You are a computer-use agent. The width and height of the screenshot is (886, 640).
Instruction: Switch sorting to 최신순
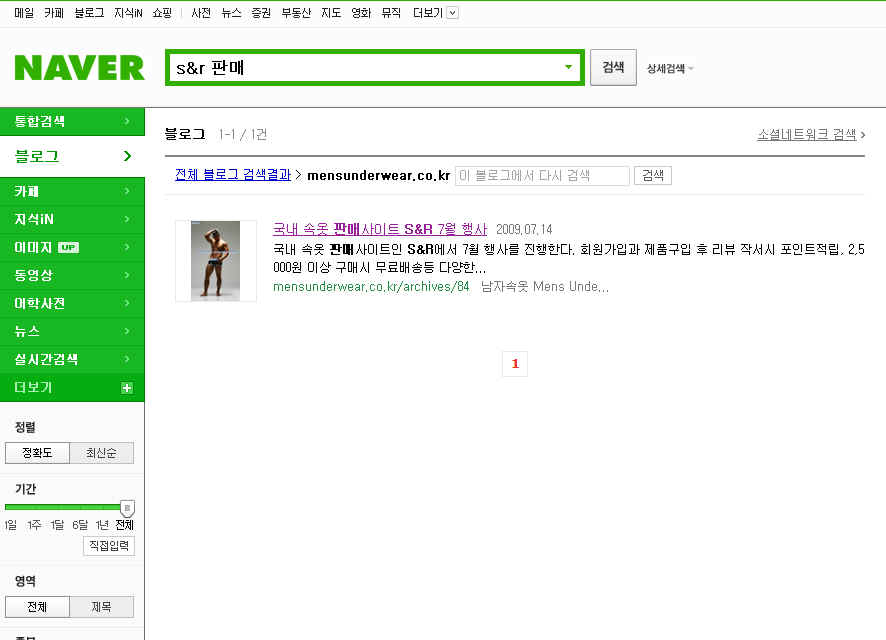[101, 453]
